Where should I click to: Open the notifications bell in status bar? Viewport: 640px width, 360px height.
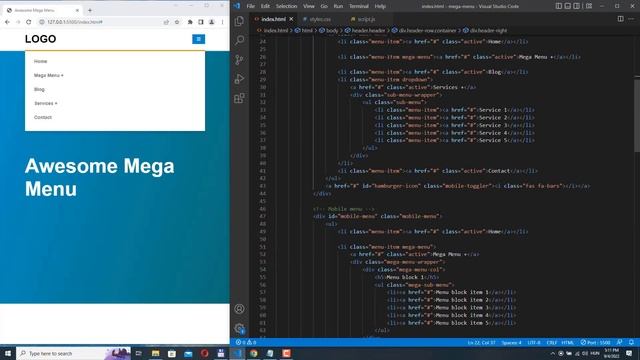tap(631, 342)
